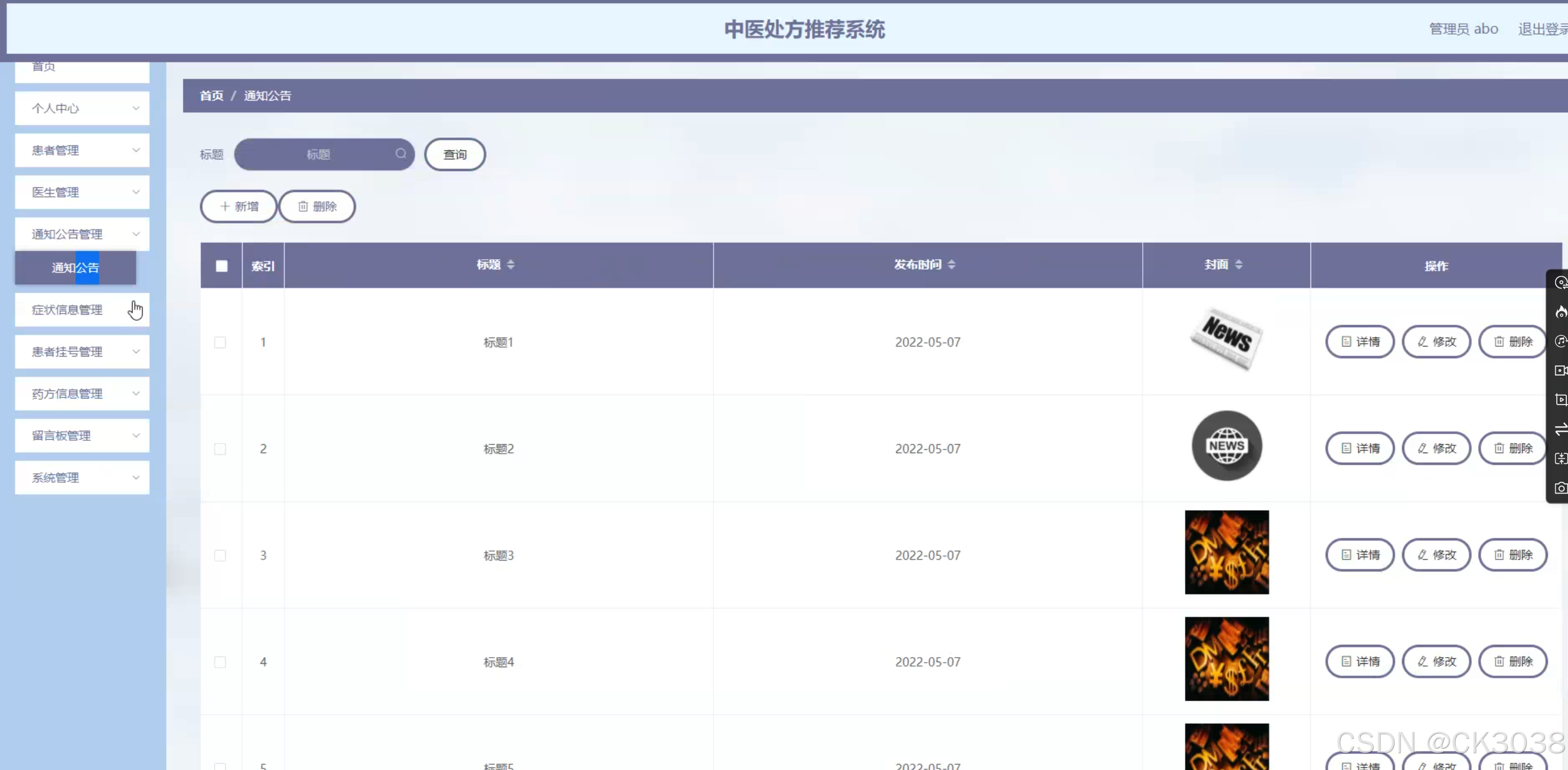Select the 通知公告 submenu item
The height and width of the screenshot is (770, 1568).
[x=75, y=268]
